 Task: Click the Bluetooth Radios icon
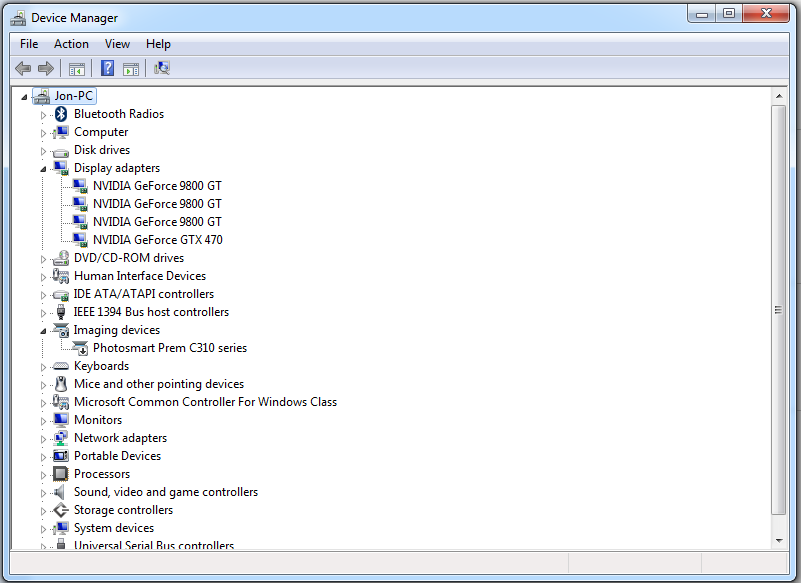61,114
